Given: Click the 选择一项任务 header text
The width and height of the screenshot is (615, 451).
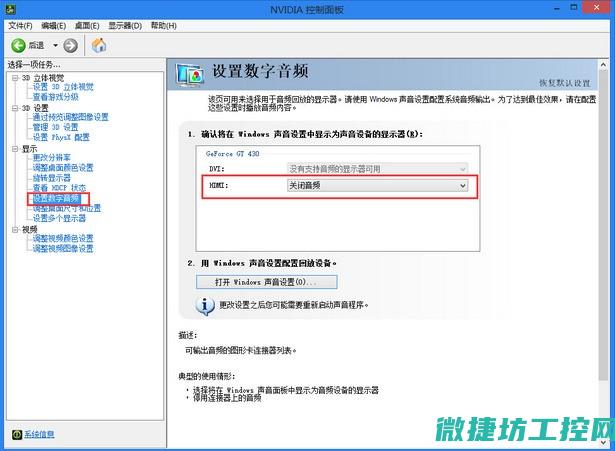Looking at the screenshot, I should 34,65.
